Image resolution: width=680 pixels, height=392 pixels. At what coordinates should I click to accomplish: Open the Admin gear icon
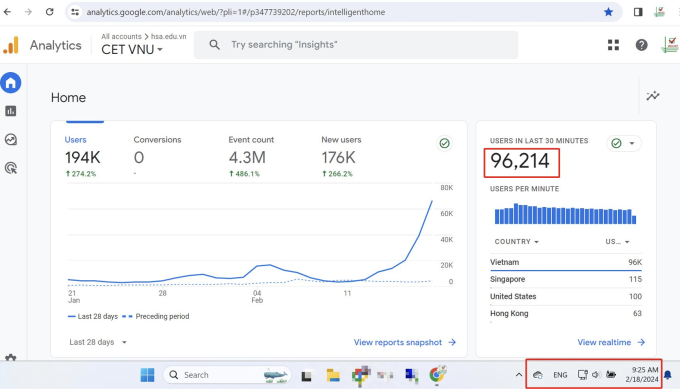11,358
